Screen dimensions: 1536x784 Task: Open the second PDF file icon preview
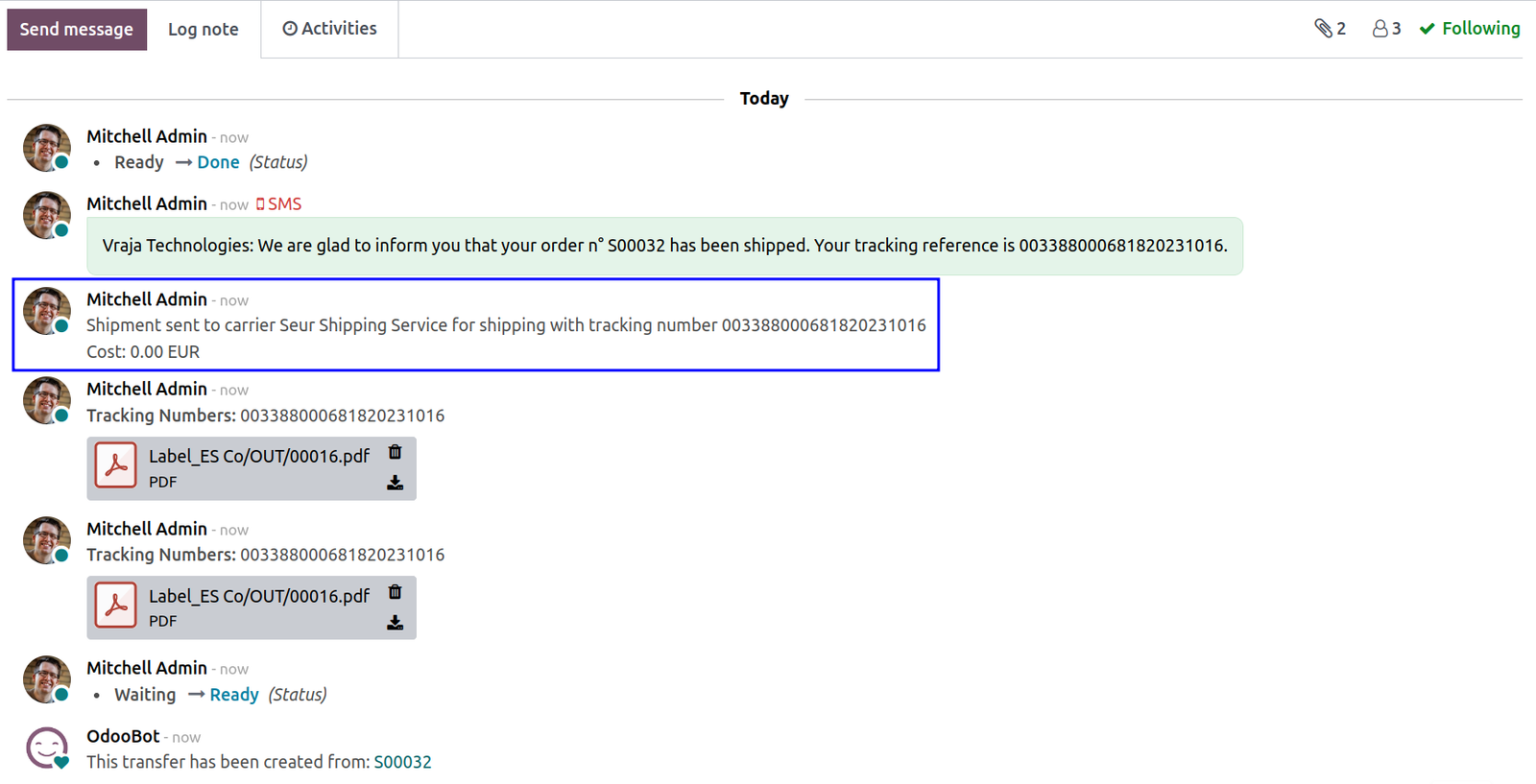(116, 606)
